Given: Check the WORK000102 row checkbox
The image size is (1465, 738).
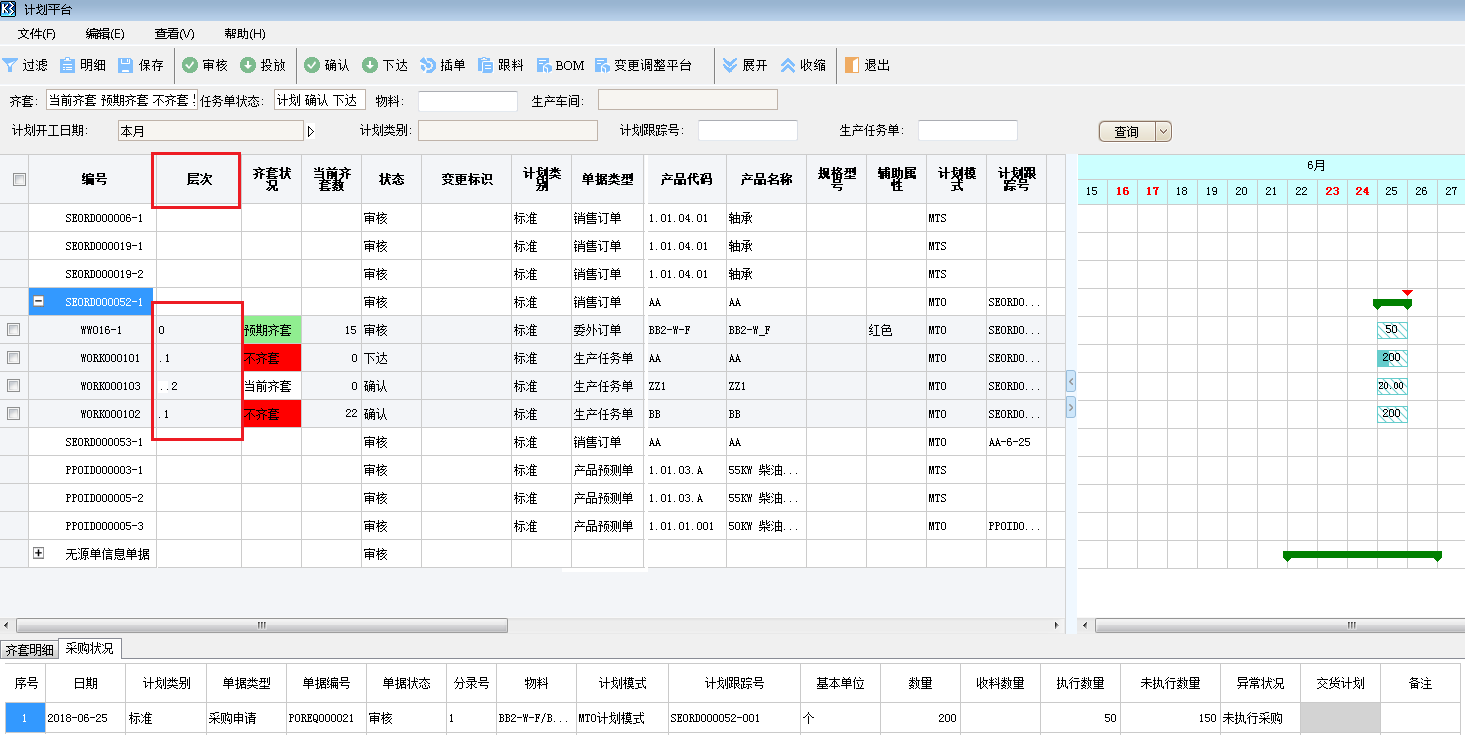Looking at the screenshot, I should click(x=14, y=414).
